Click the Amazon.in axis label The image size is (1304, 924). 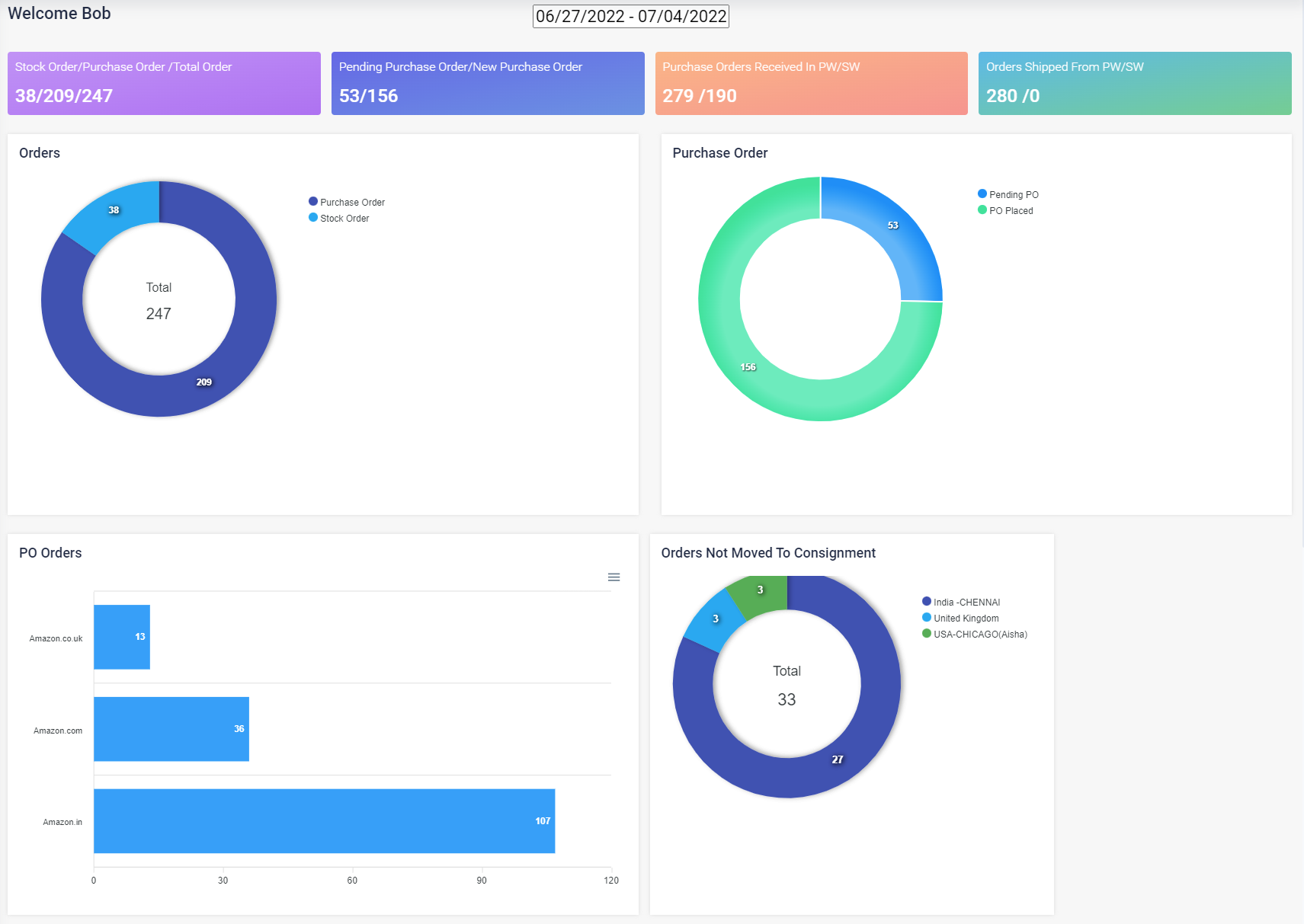62,822
